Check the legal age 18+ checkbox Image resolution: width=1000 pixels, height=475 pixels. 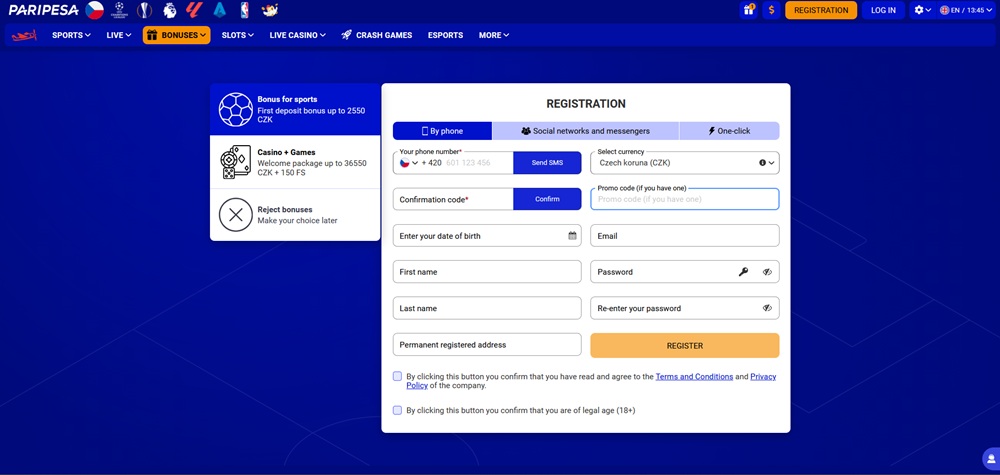397,410
